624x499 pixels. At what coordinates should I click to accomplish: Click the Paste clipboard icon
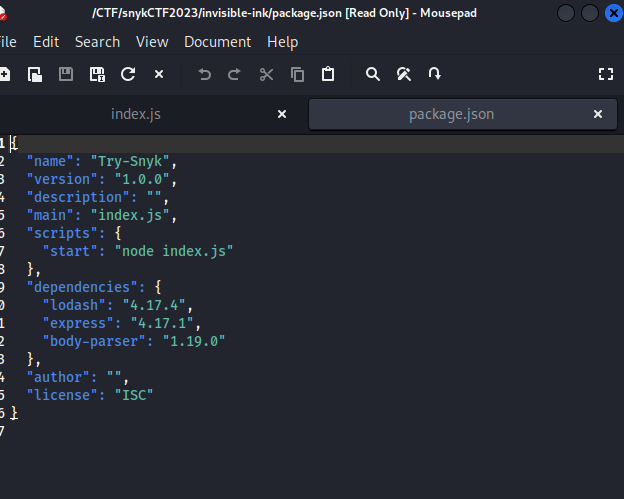pos(328,74)
